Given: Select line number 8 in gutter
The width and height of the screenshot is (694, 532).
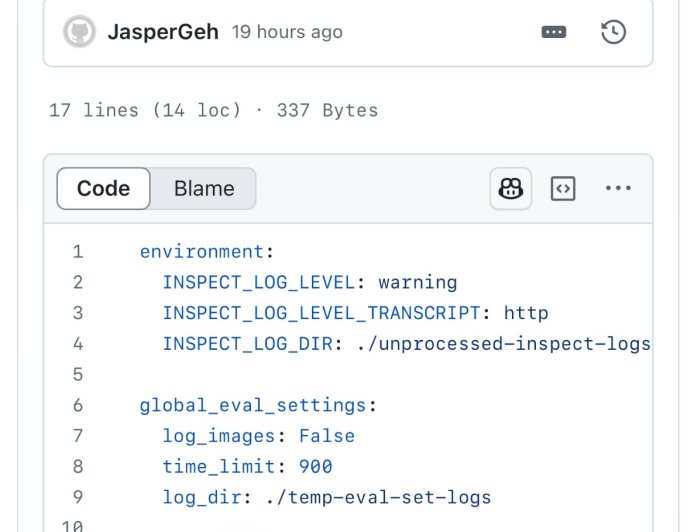Looking at the screenshot, I should [x=78, y=467].
